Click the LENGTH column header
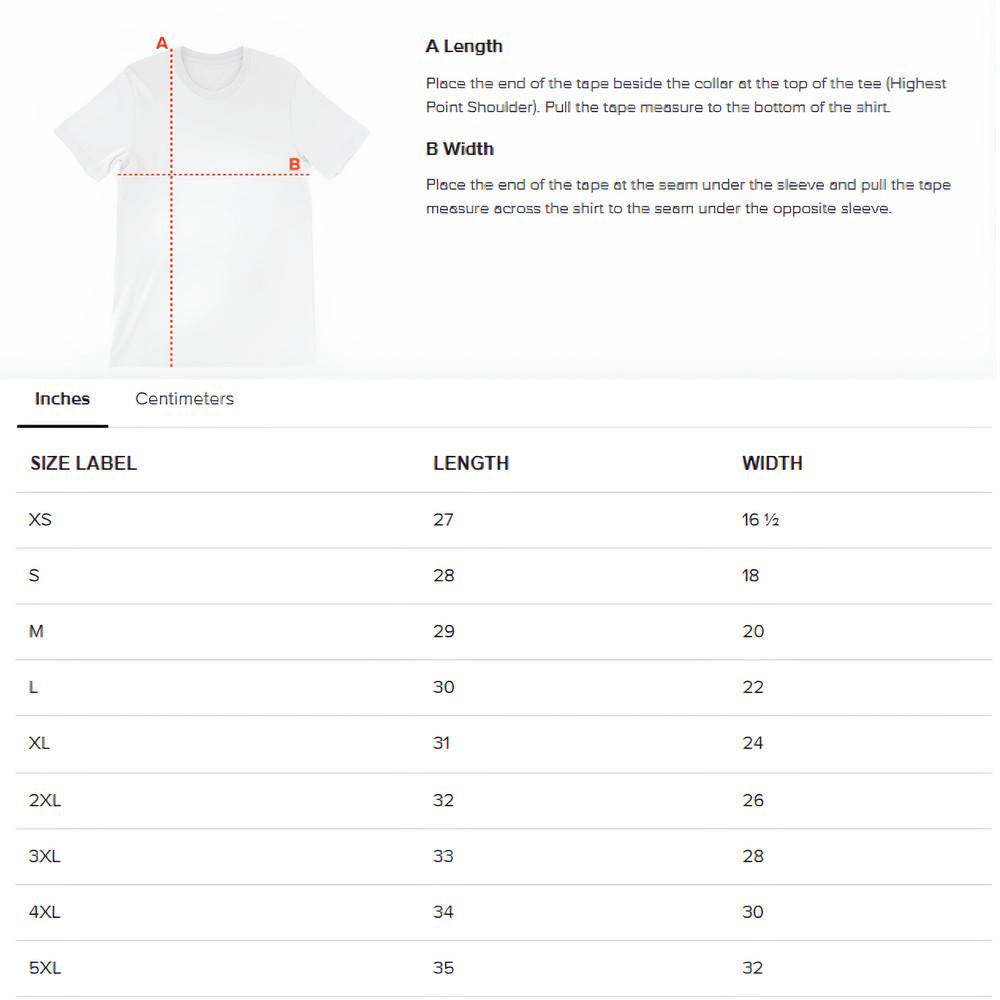This screenshot has height=1000, width=1000. click(x=471, y=463)
